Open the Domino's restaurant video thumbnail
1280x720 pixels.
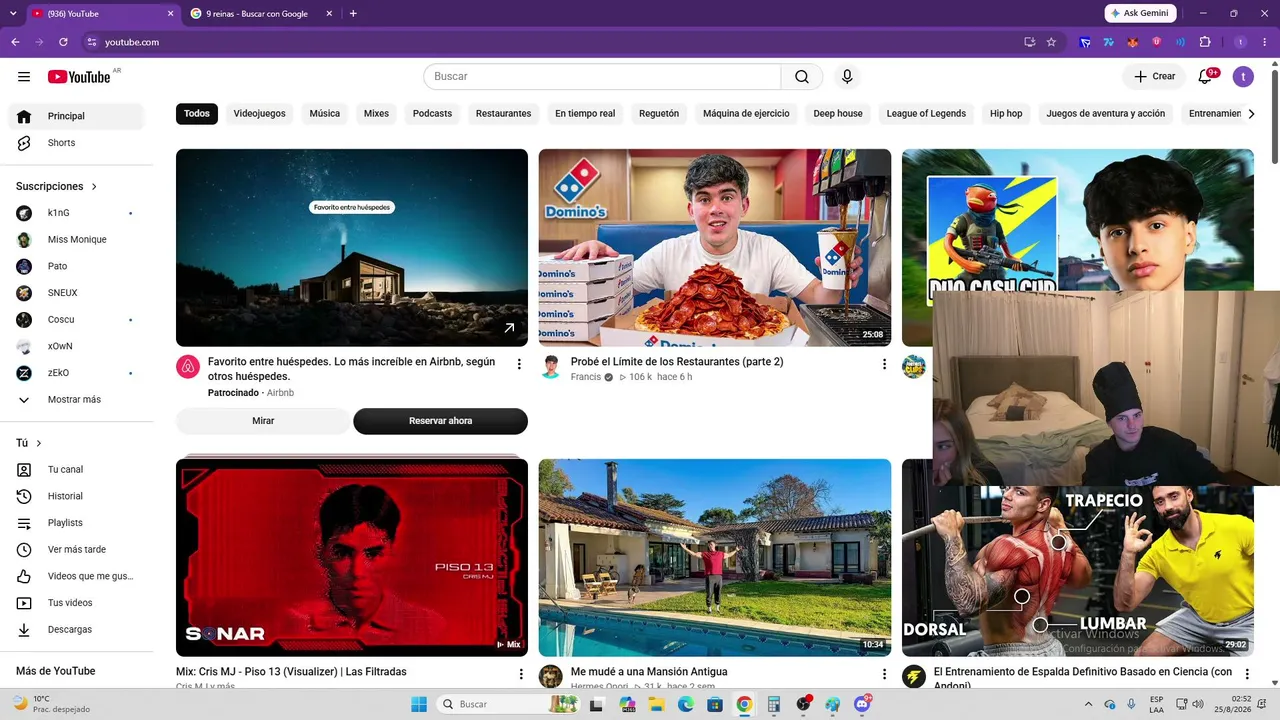(715, 248)
